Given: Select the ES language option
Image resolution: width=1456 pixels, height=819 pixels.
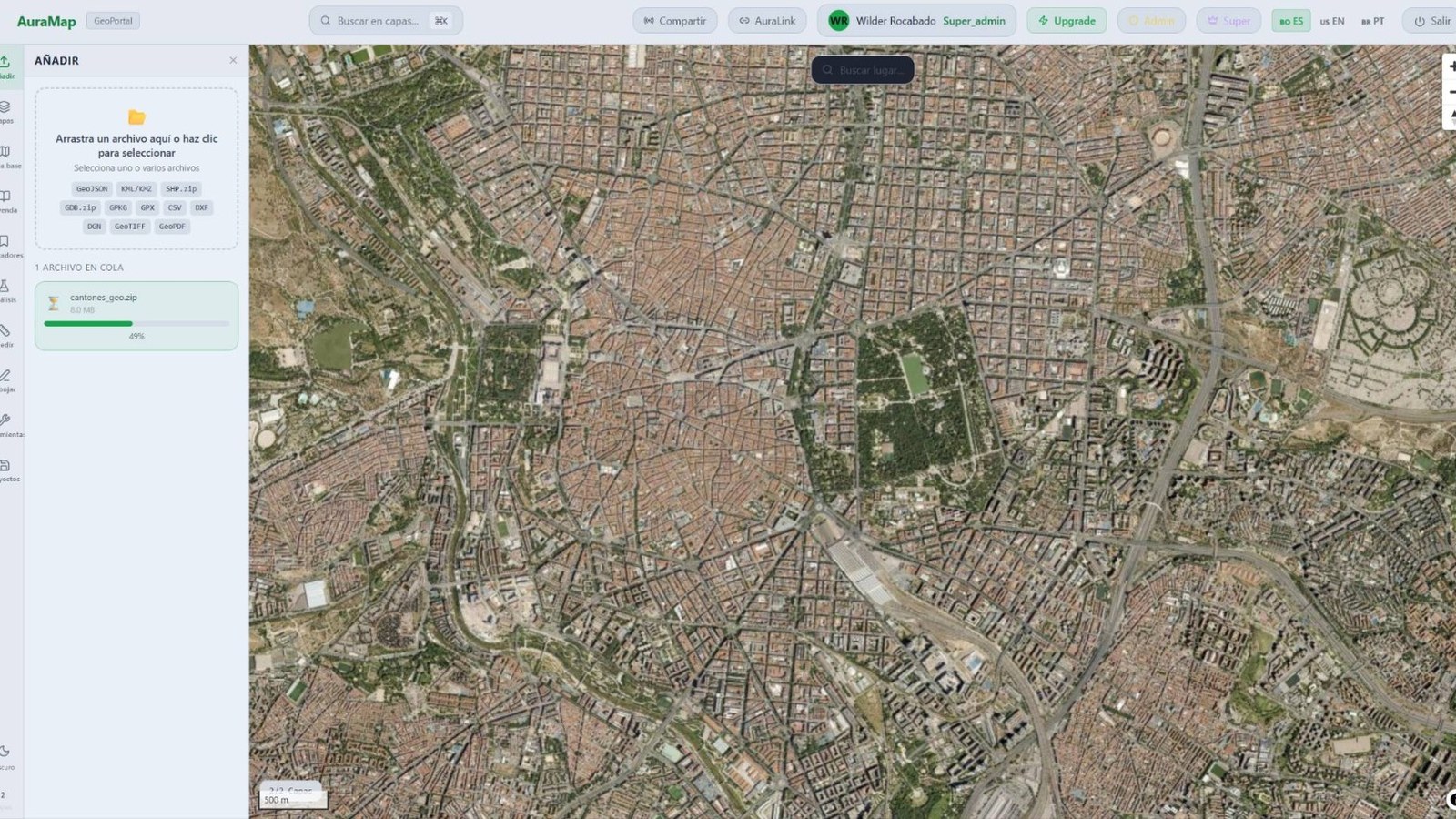Looking at the screenshot, I should tap(1291, 21).
